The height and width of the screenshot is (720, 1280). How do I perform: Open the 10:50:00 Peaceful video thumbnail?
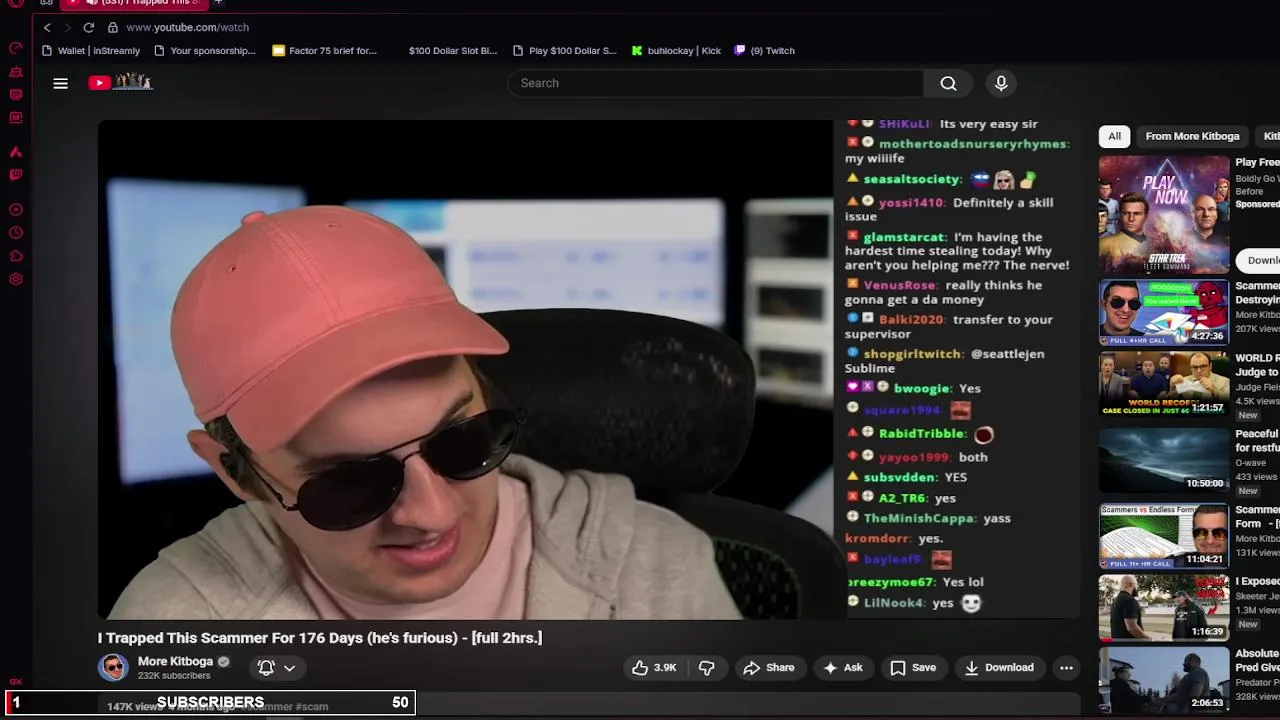tap(1164, 459)
